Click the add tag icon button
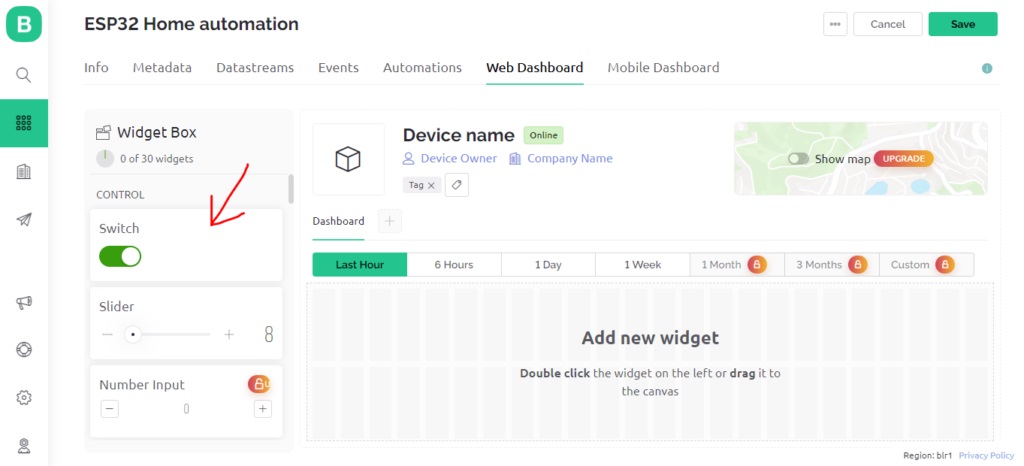1024x466 pixels. click(x=456, y=185)
